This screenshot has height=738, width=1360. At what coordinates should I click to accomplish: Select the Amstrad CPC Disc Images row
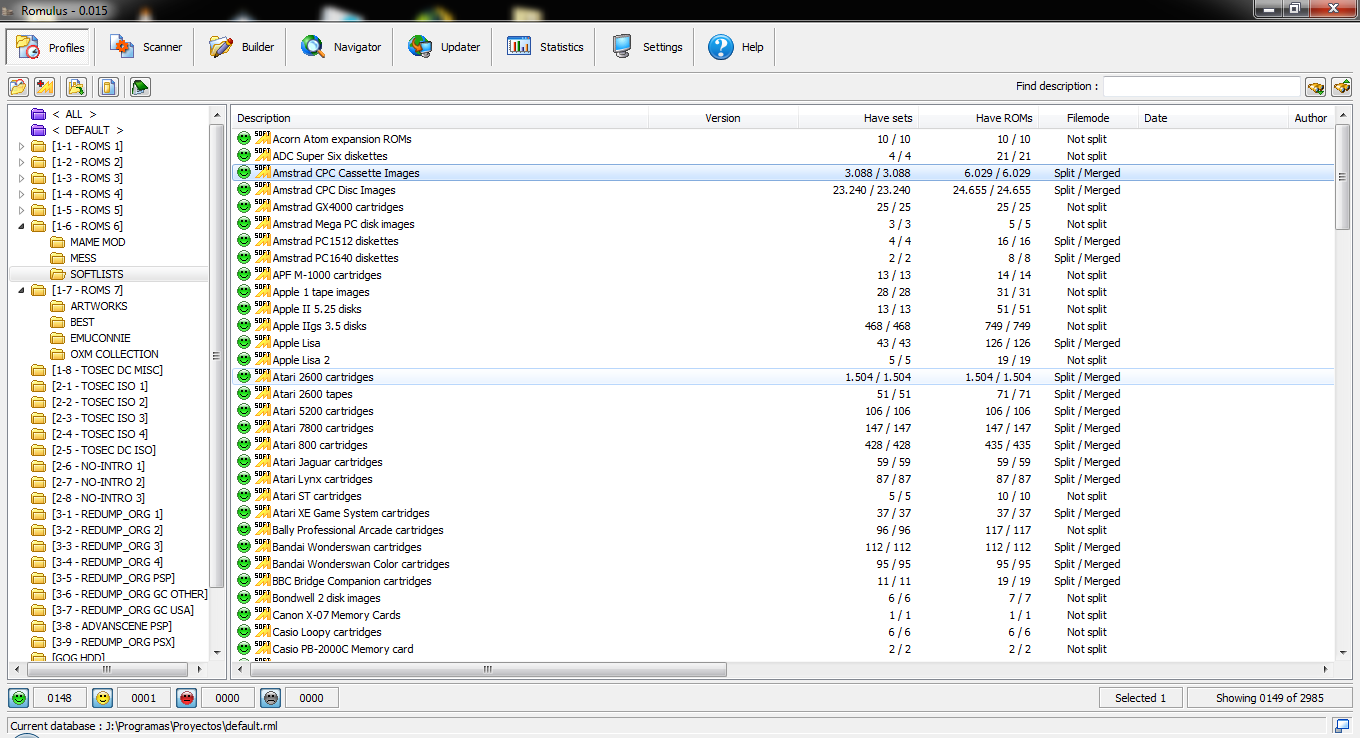point(784,190)
